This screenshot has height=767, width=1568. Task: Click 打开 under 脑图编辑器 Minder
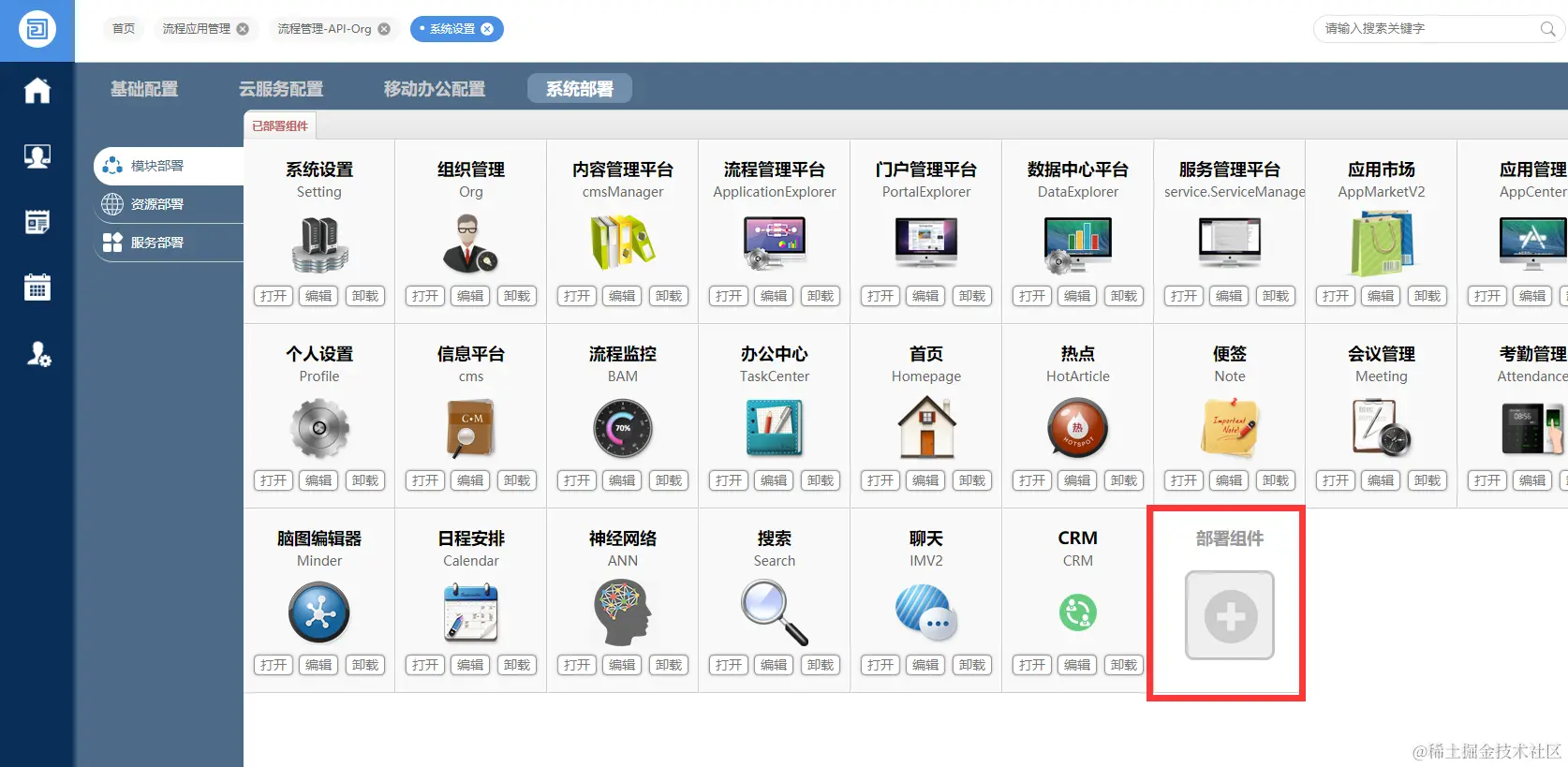tap(274, 665)
